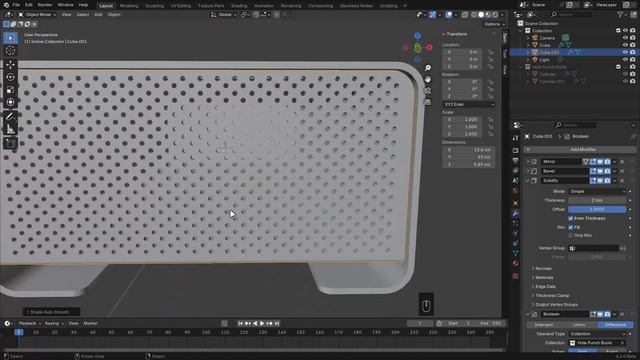Select the Scale tool

coord(11,90)
